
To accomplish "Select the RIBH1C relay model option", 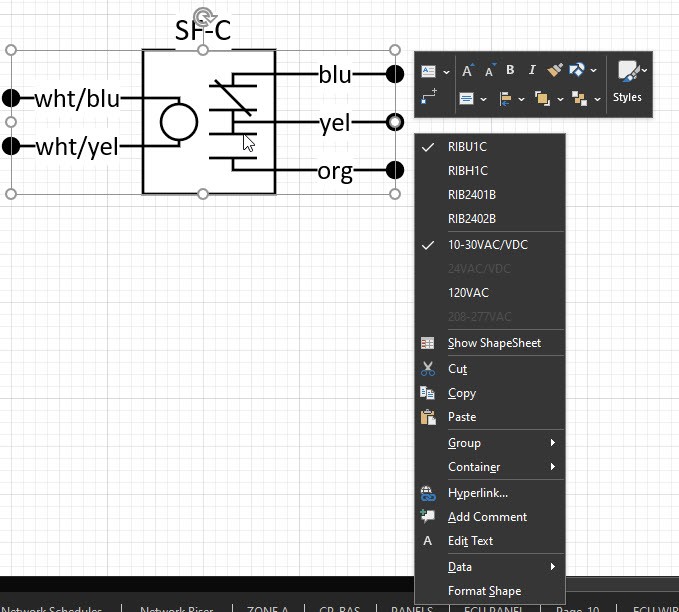I will (x=467, y=171).
